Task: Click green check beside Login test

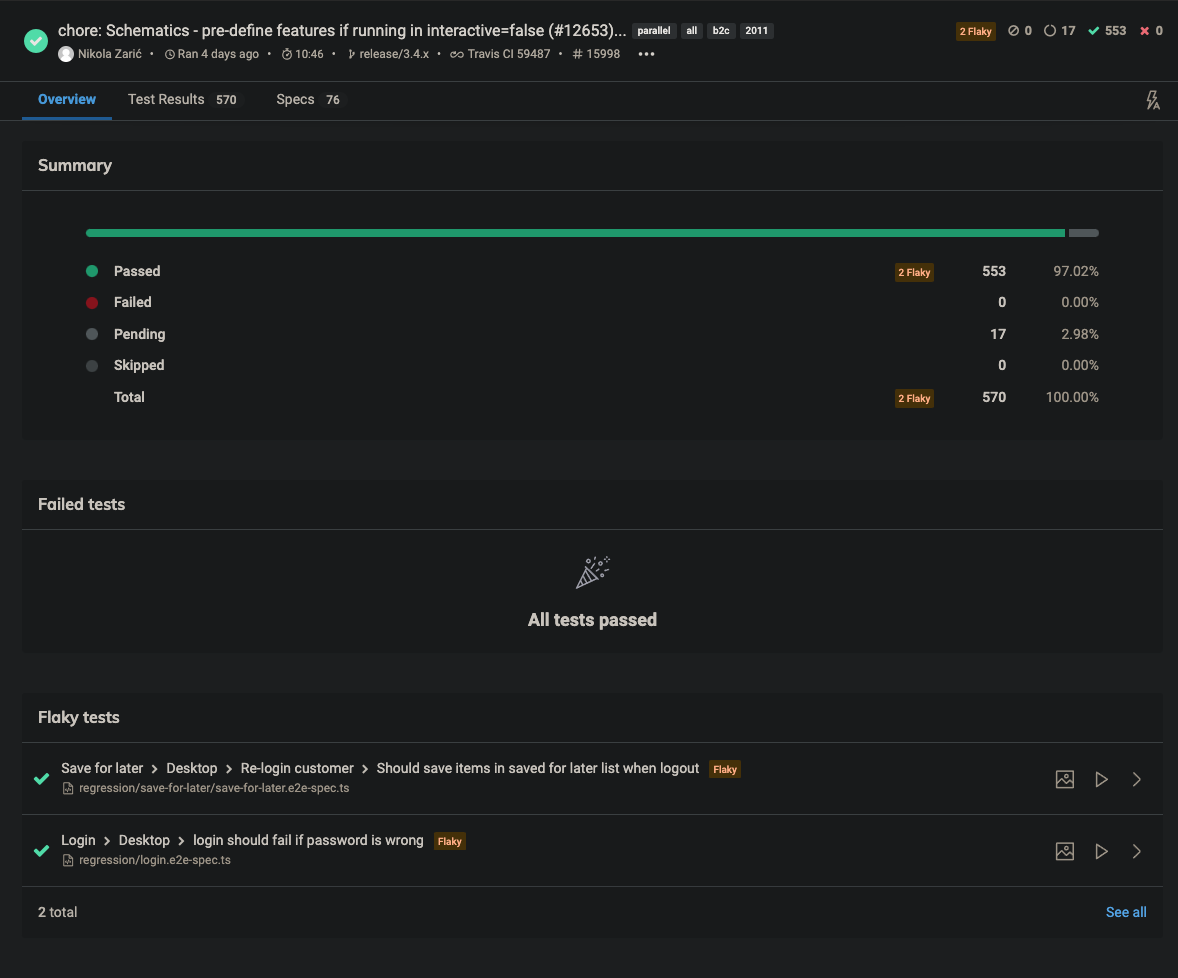Action: coord(41,851)
